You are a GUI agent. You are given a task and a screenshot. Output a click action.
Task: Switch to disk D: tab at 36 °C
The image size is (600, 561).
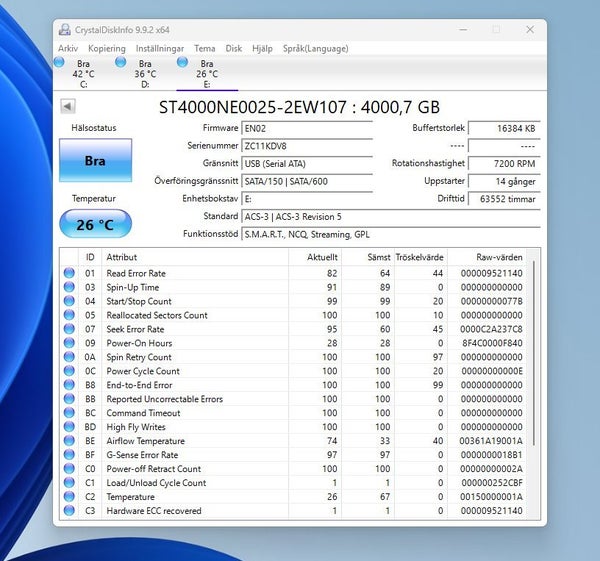click(145, 74)
